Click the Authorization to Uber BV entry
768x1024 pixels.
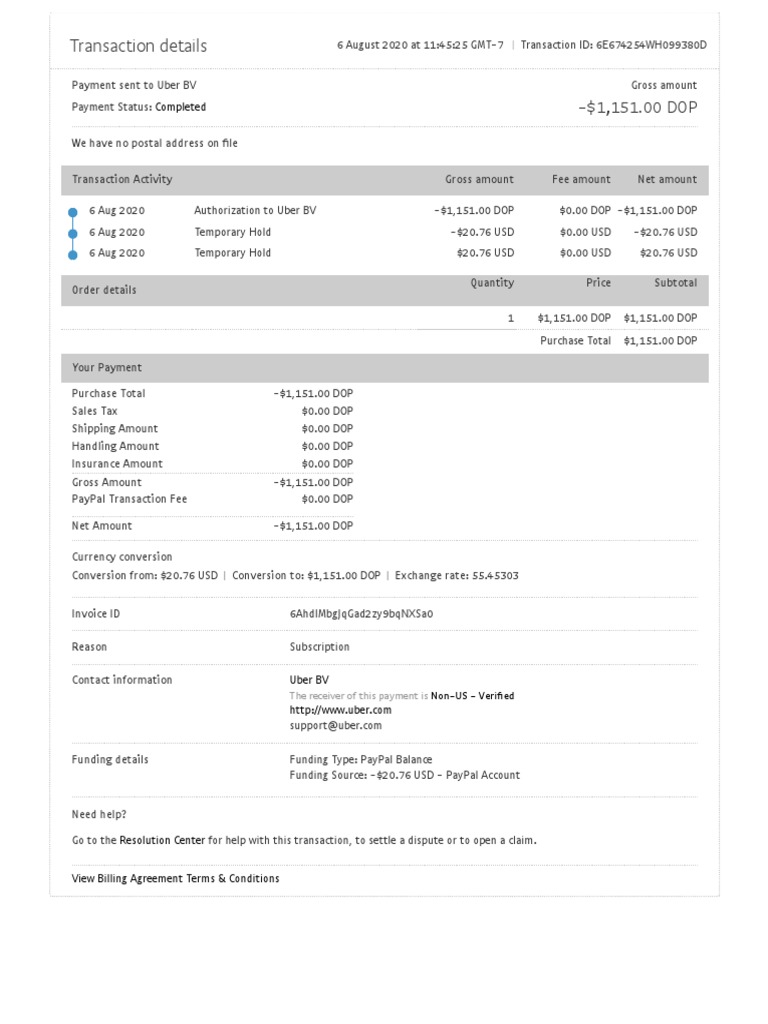[x=255, y=211]
